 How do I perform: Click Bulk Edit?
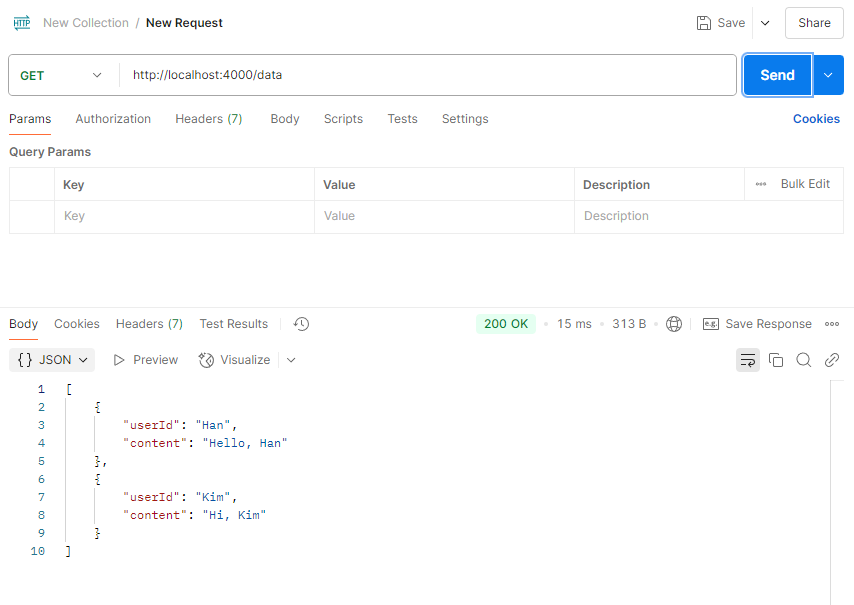click(805, 184)
